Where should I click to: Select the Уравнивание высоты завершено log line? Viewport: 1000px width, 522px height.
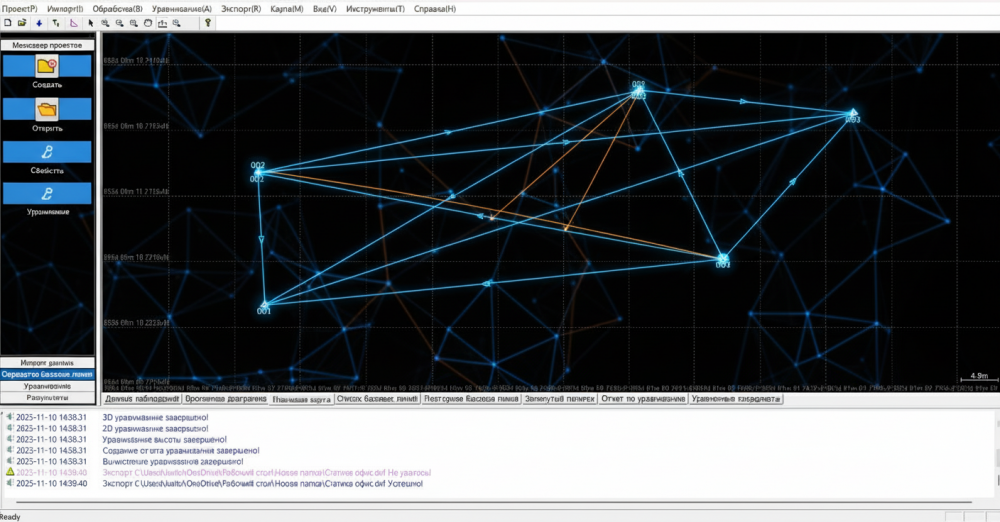point(165,440)
